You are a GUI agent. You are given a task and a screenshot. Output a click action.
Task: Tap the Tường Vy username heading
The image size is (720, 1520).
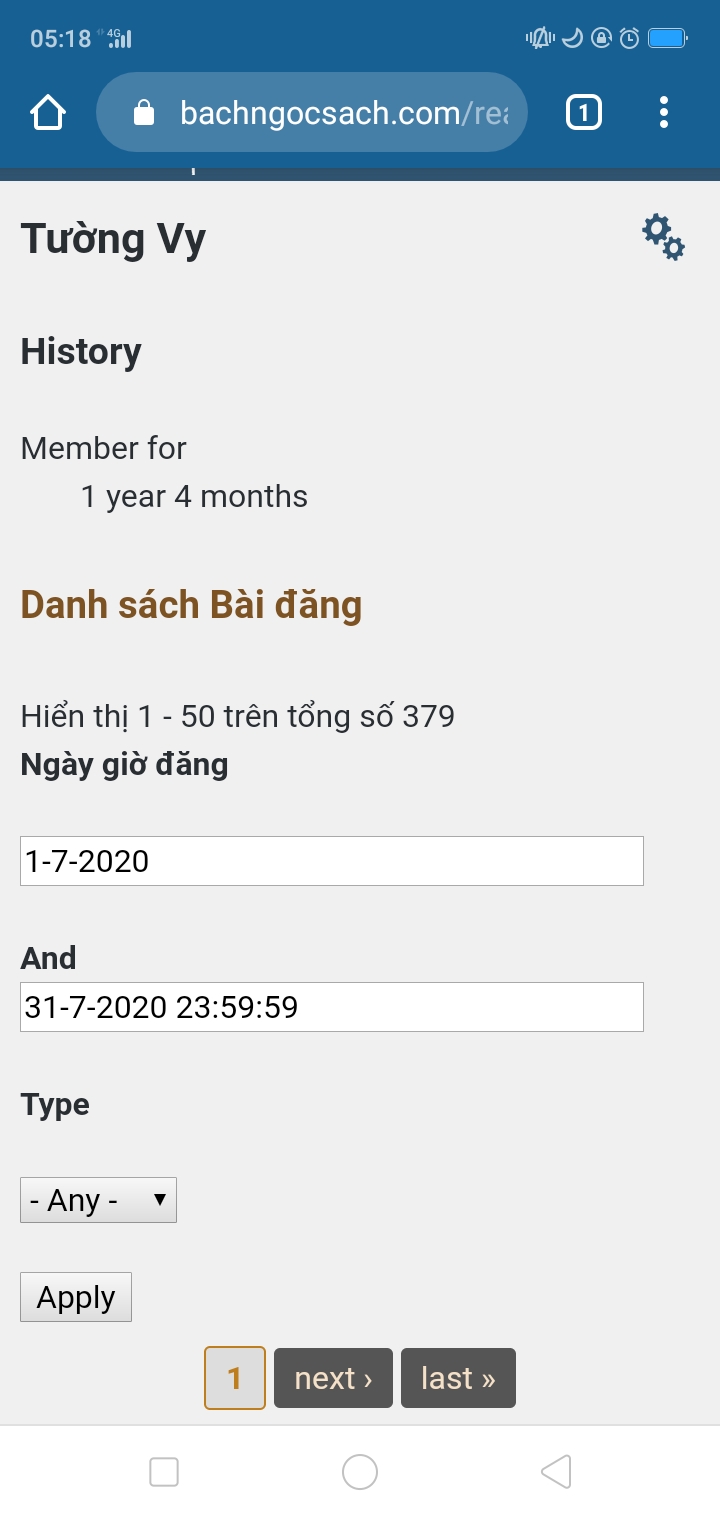[x=113, y=239]
